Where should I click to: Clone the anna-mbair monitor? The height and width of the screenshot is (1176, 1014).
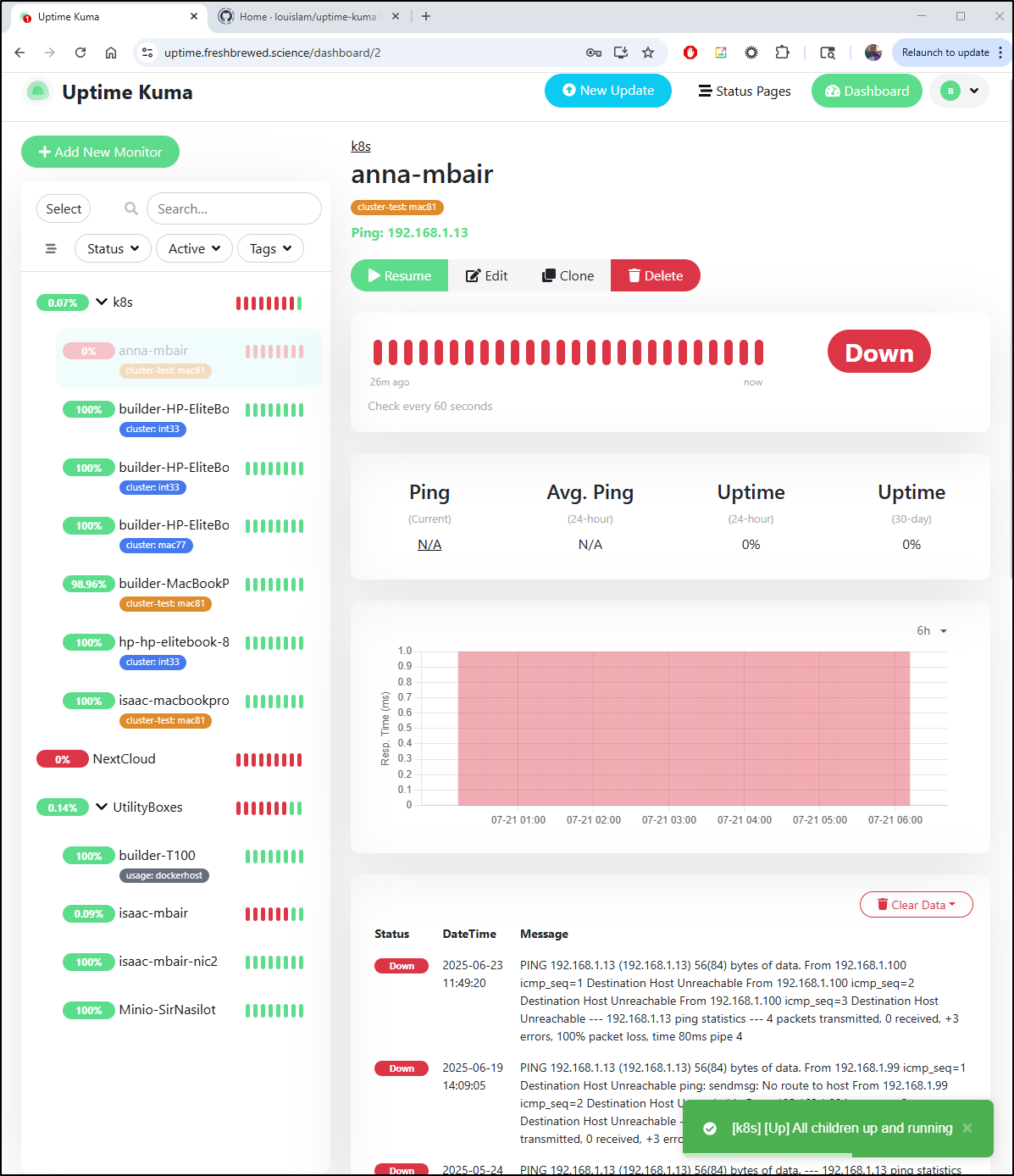[568, 275]
